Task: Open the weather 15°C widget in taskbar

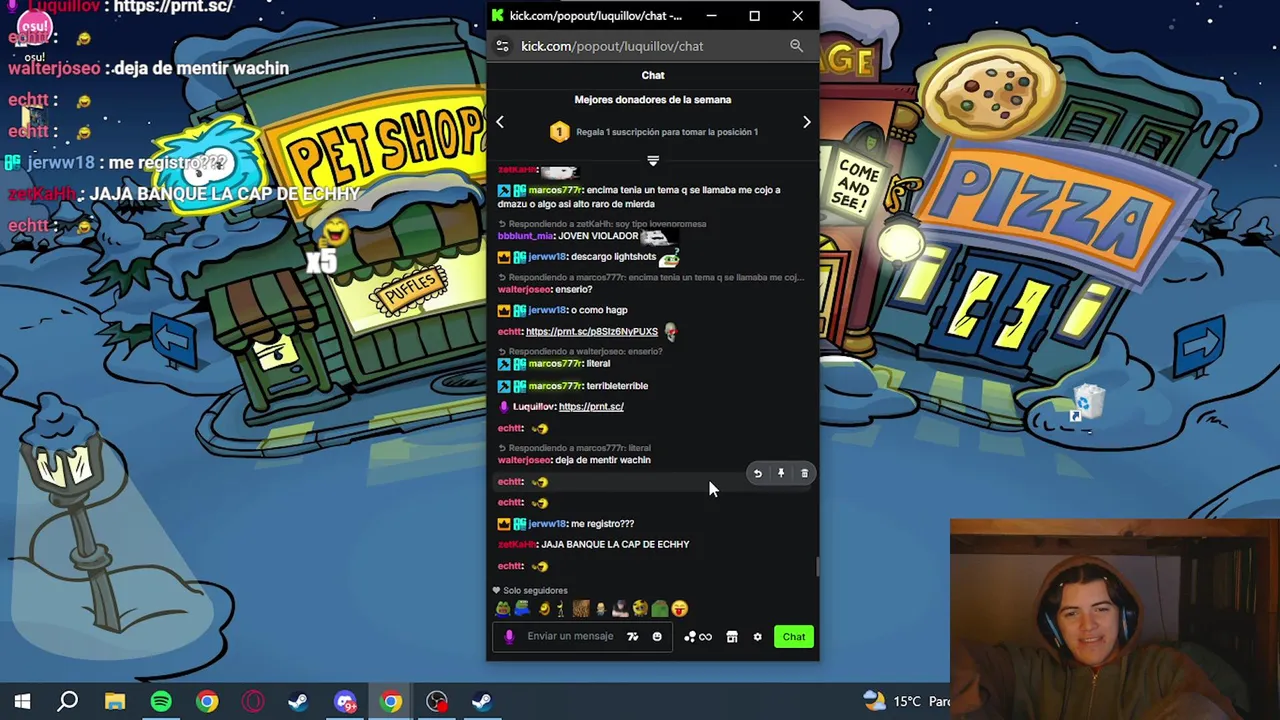Action: [905, 702]
